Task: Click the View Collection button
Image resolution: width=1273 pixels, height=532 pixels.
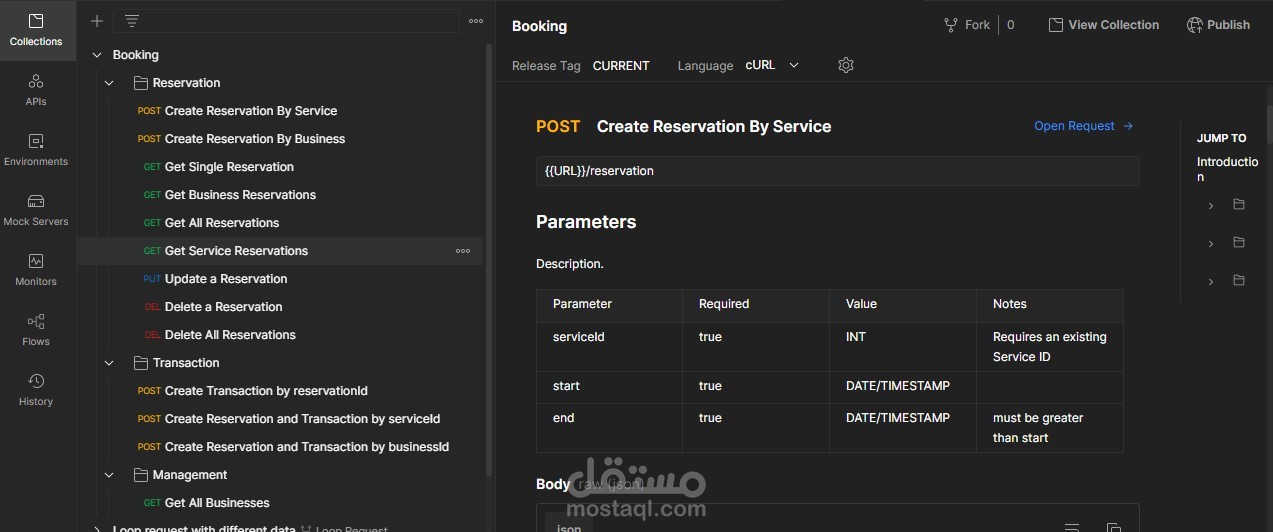Action: (1104, 25)
